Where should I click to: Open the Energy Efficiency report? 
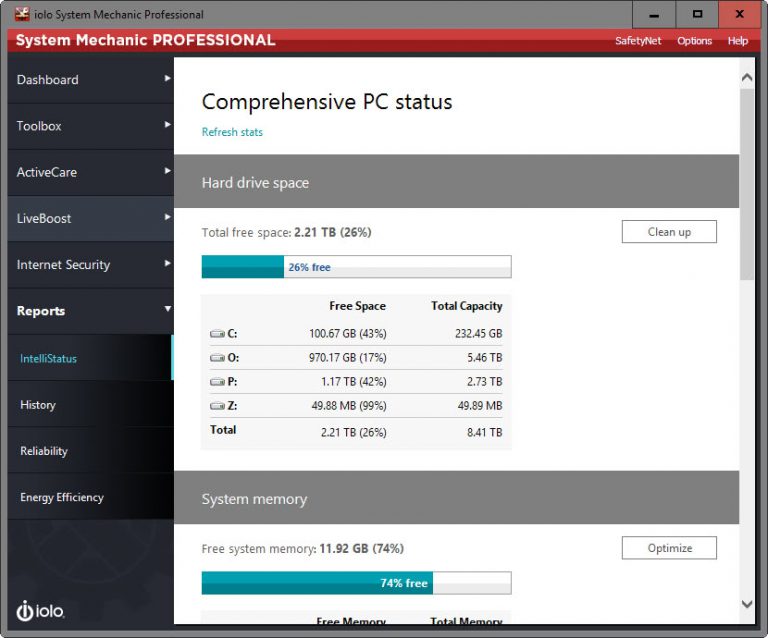pos(91,497)
